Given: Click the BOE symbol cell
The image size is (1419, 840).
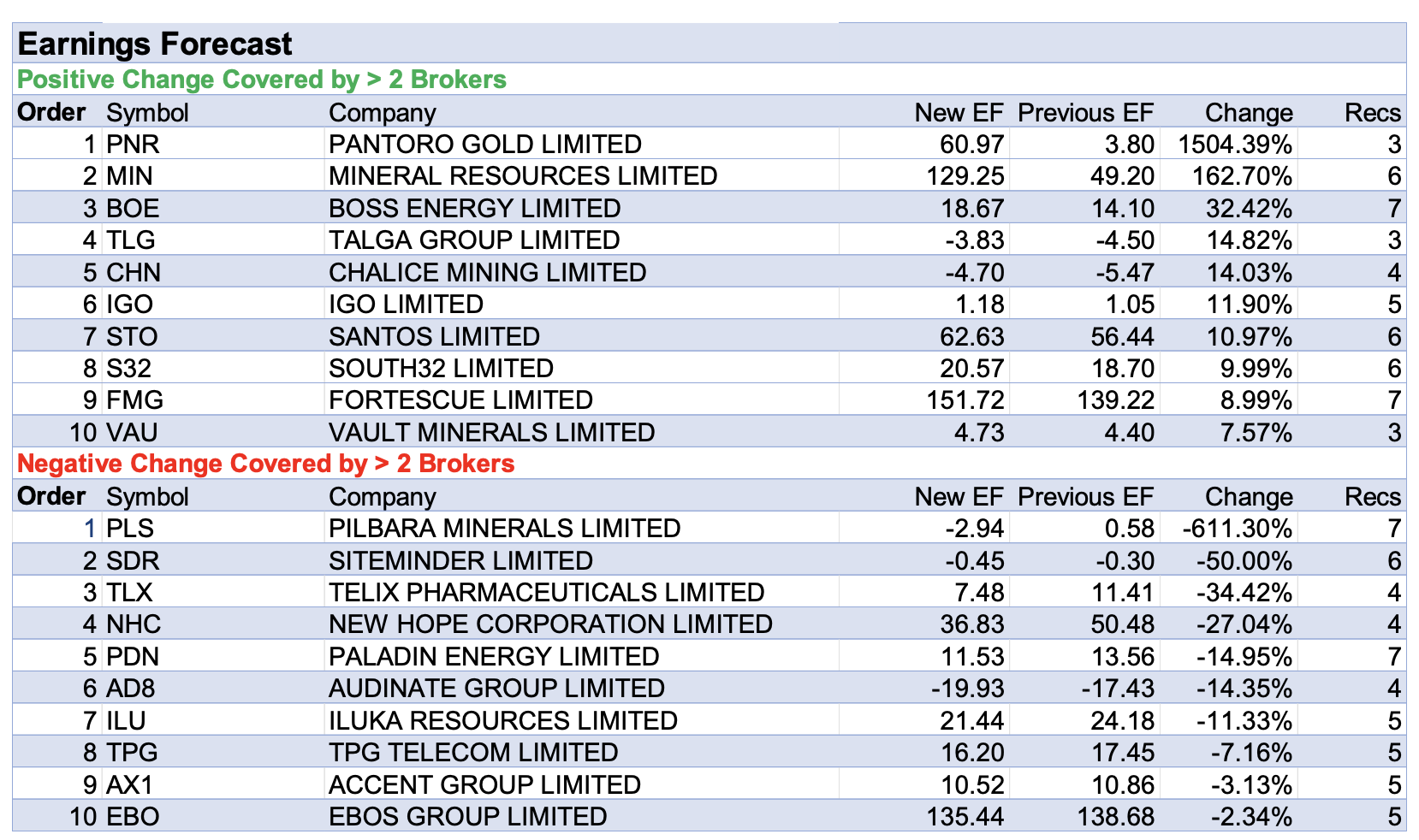Looking at the screenshot, I should [134, 209].
